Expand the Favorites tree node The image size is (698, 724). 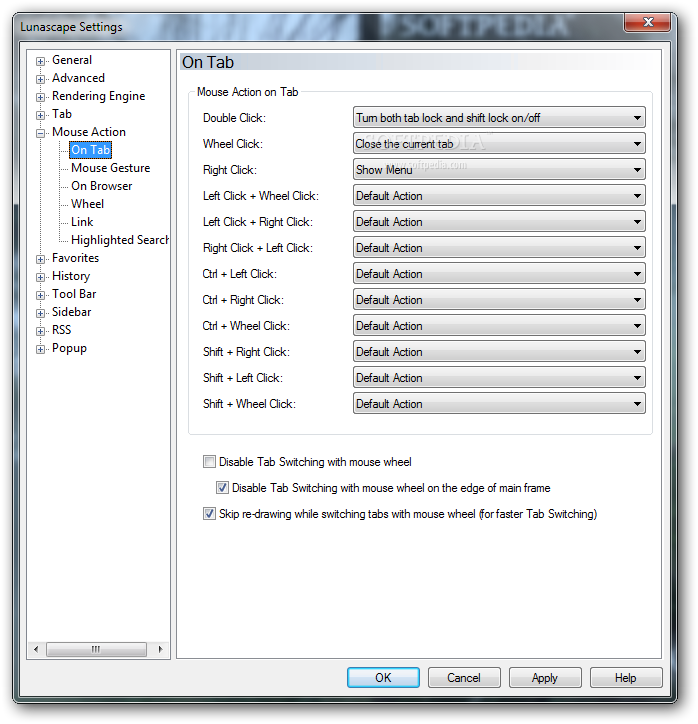coord(41,259)
